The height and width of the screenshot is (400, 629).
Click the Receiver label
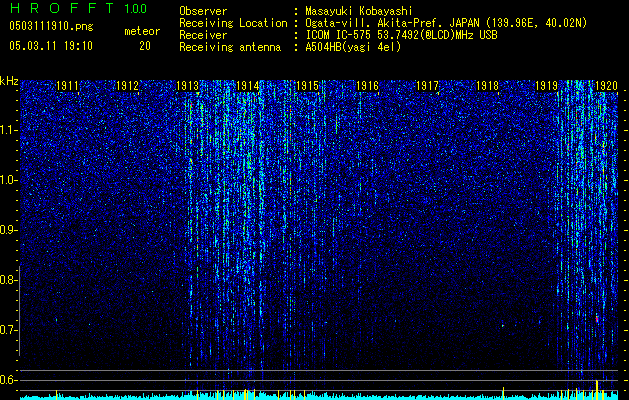(x=203, y=35)
